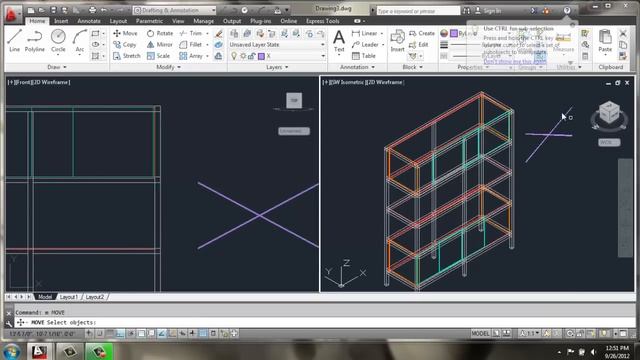Viewport: 640px width, 360px height.
Task: Open the Annotate ribbon tab
Action: (x=89, y=21)
